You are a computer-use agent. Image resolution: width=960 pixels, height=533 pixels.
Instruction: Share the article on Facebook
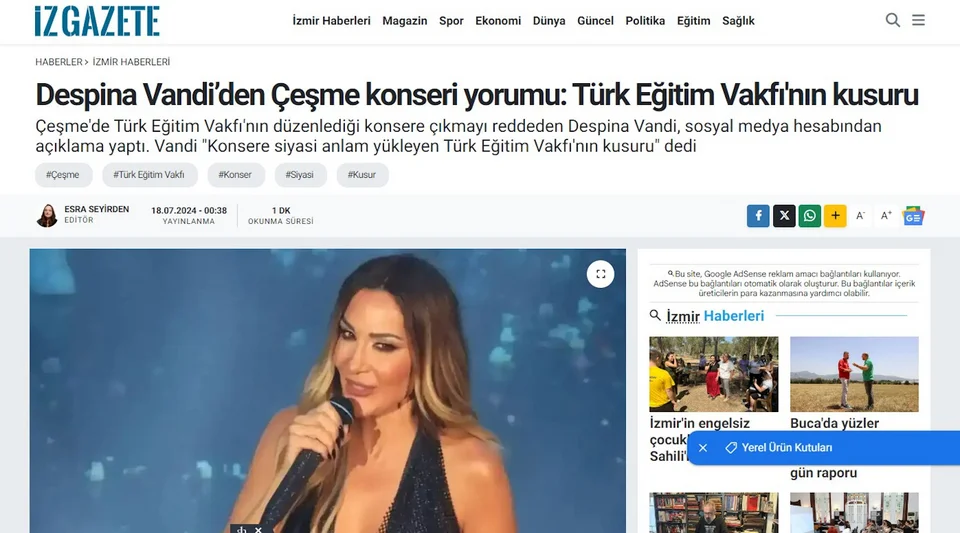758,216
